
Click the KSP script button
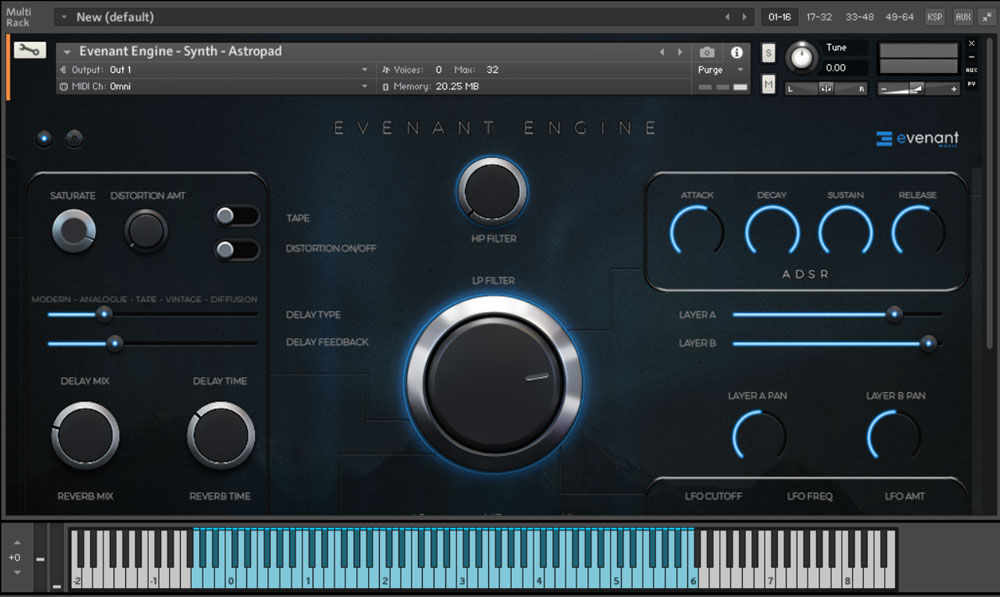click(x=934, y=17)
